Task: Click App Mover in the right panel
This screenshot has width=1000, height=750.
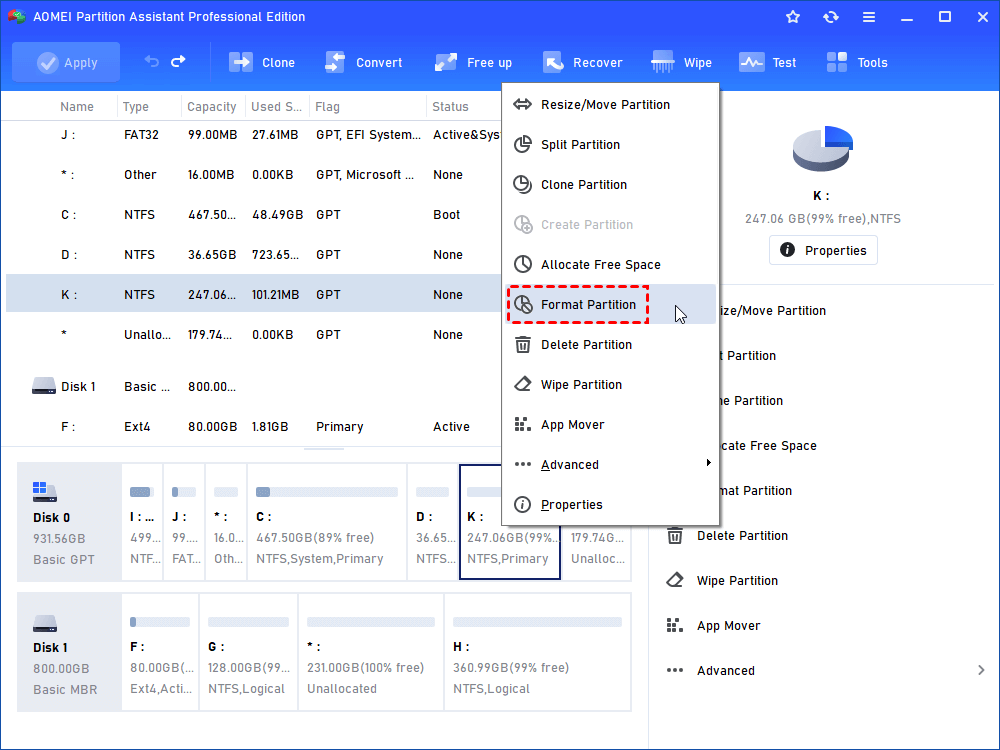Action: click(728, 626)
